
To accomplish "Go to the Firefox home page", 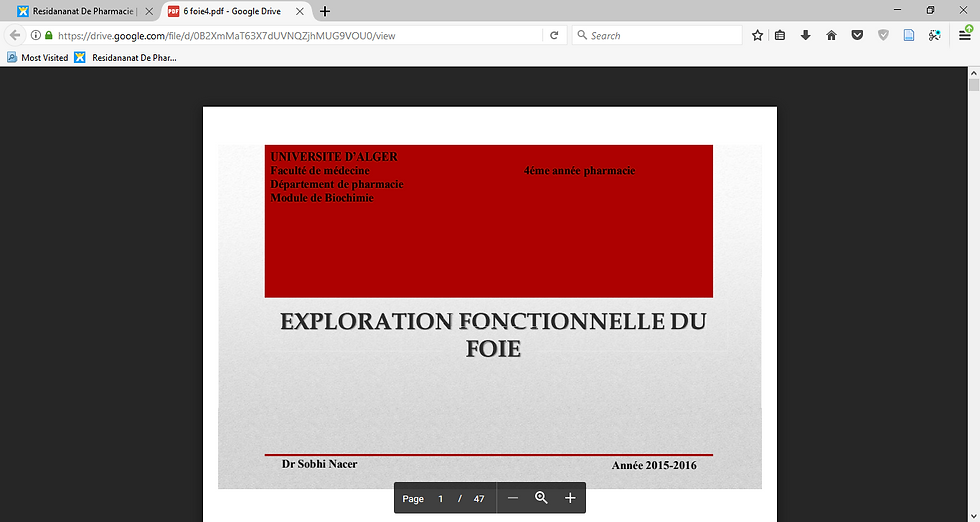I will click(x=831, y=36).
